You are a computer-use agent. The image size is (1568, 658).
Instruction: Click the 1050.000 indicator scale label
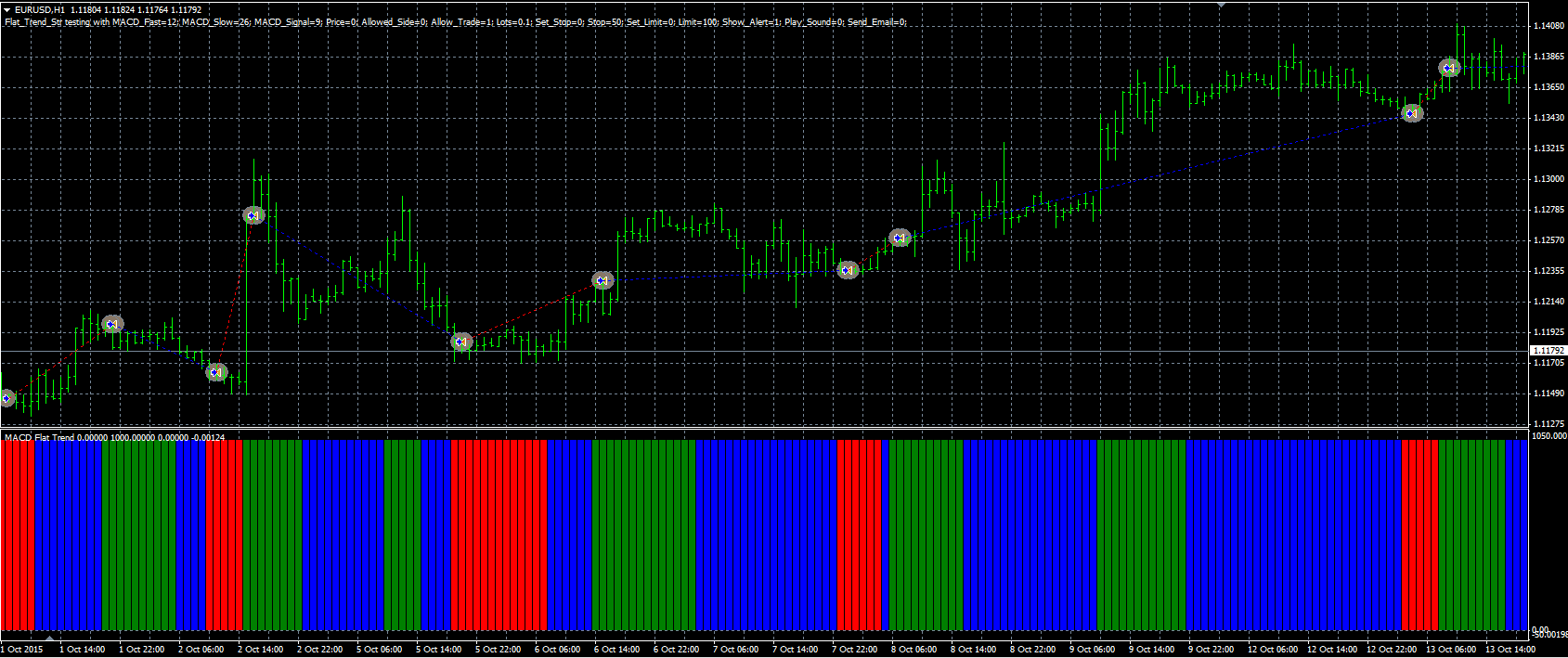tap(1549, 436)
